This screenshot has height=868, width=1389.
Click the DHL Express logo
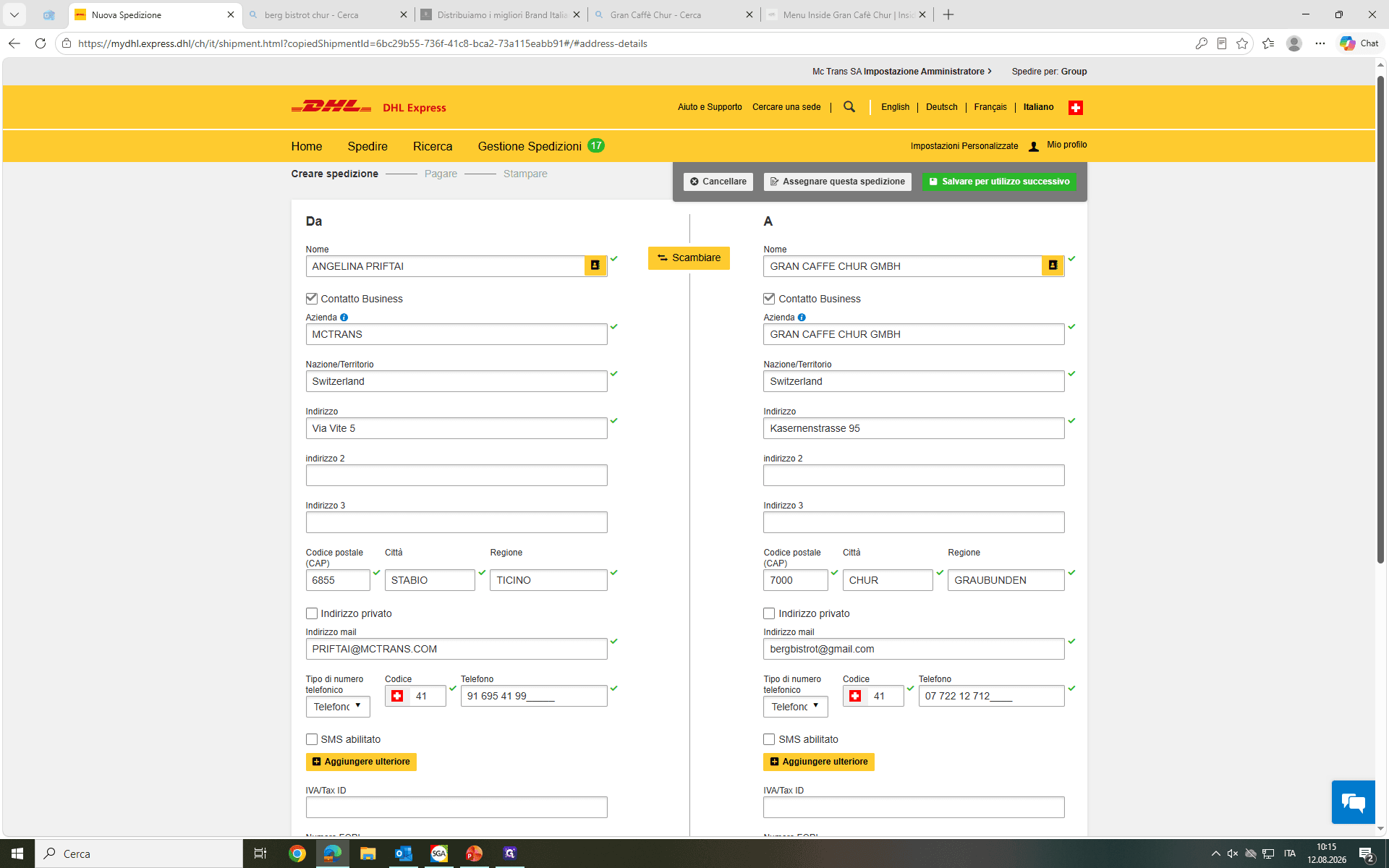[368, 107]
